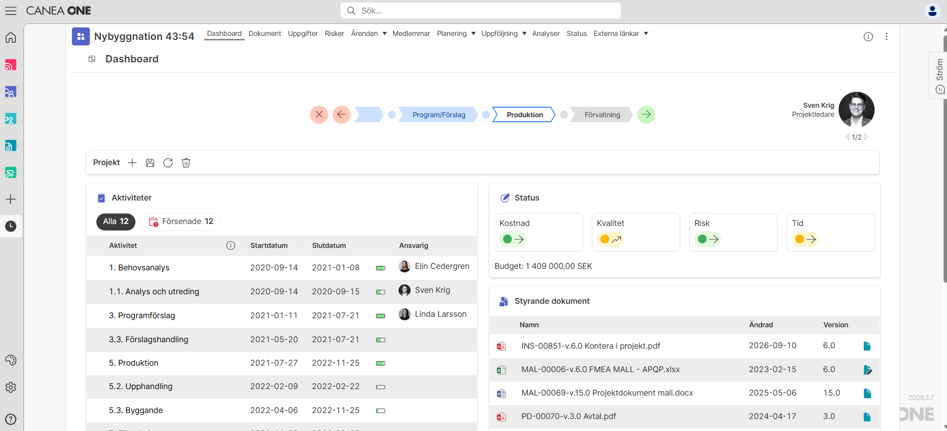
Task: Open file icon for MAL-00069 Projektdokument mall
Action: (x=867, y=393)
